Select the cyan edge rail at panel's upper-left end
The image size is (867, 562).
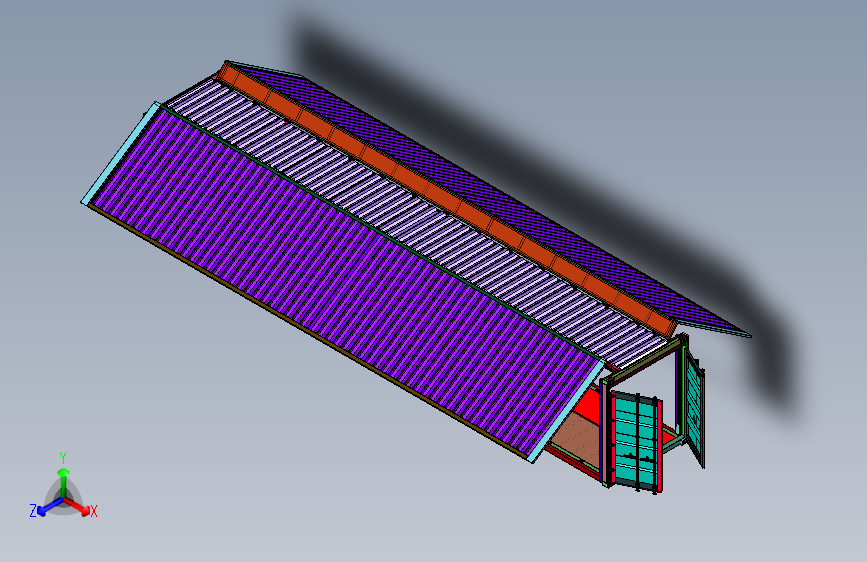tap(121, 153)
